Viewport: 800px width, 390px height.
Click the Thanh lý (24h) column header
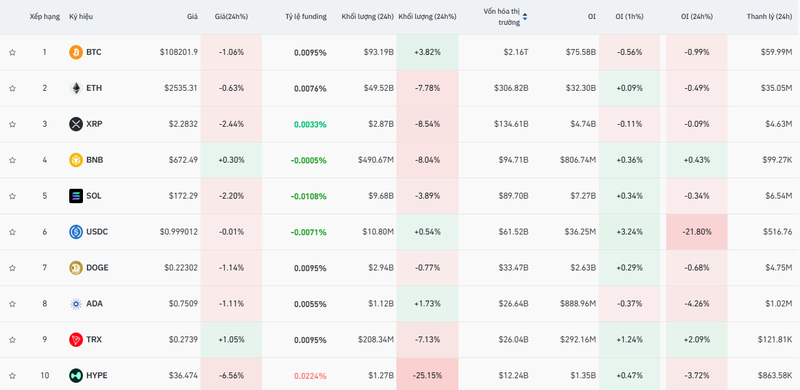pyautogui.click(x=769, y=16)
